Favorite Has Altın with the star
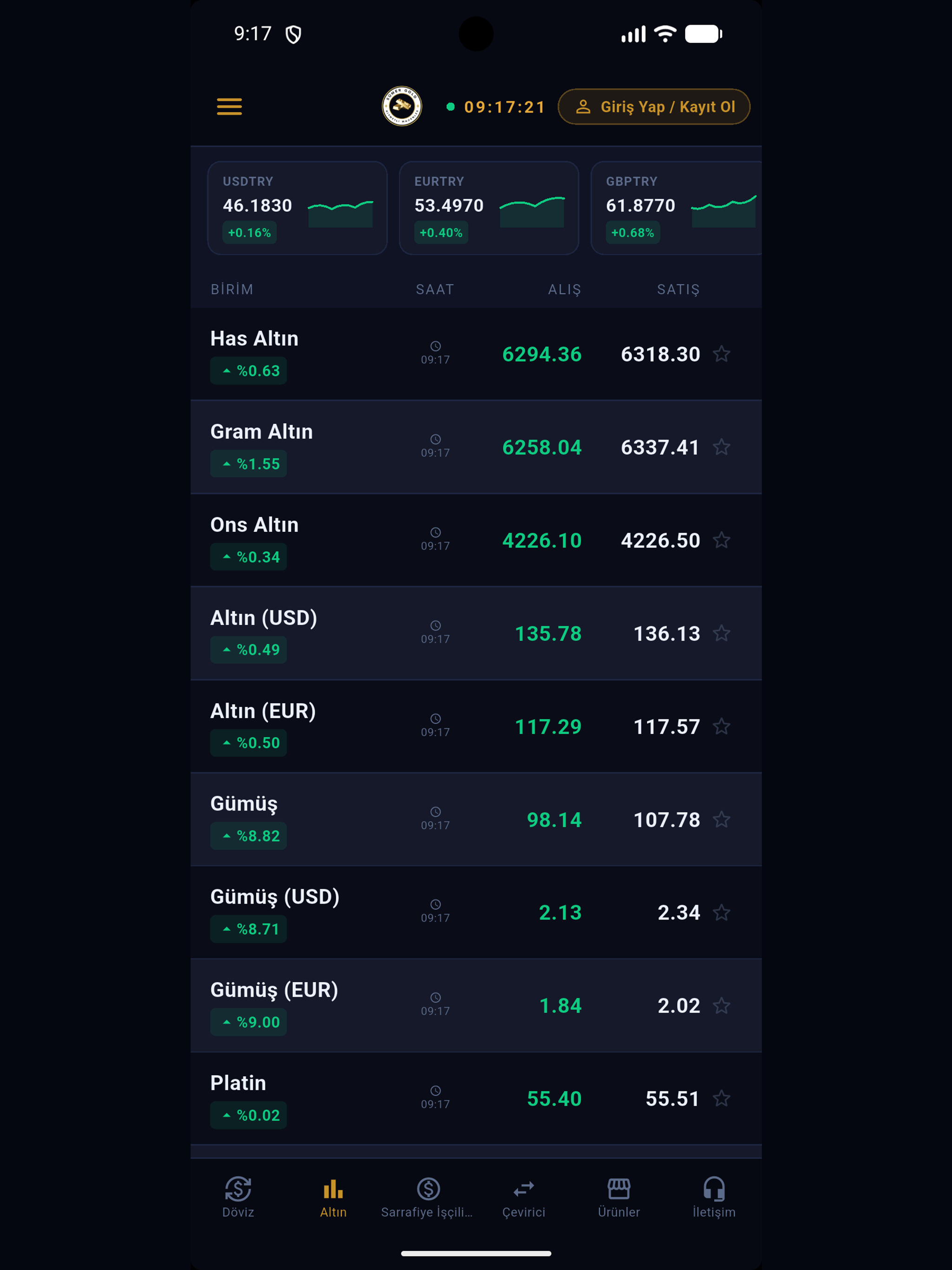The height and width of the screenshot is (1270, 952). (x=721, y=354)
